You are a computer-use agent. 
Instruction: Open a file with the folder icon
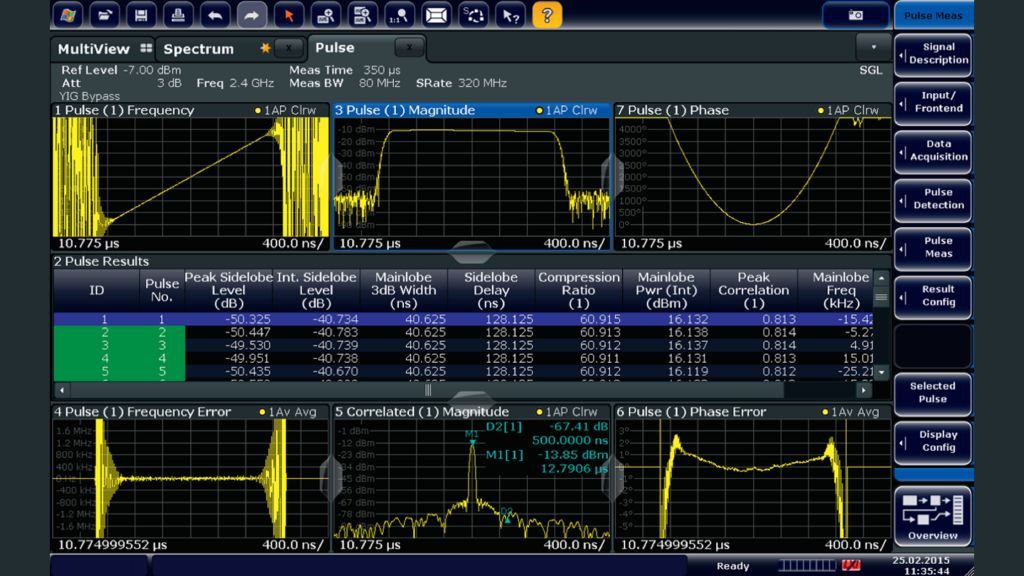(x=105, y=15)
